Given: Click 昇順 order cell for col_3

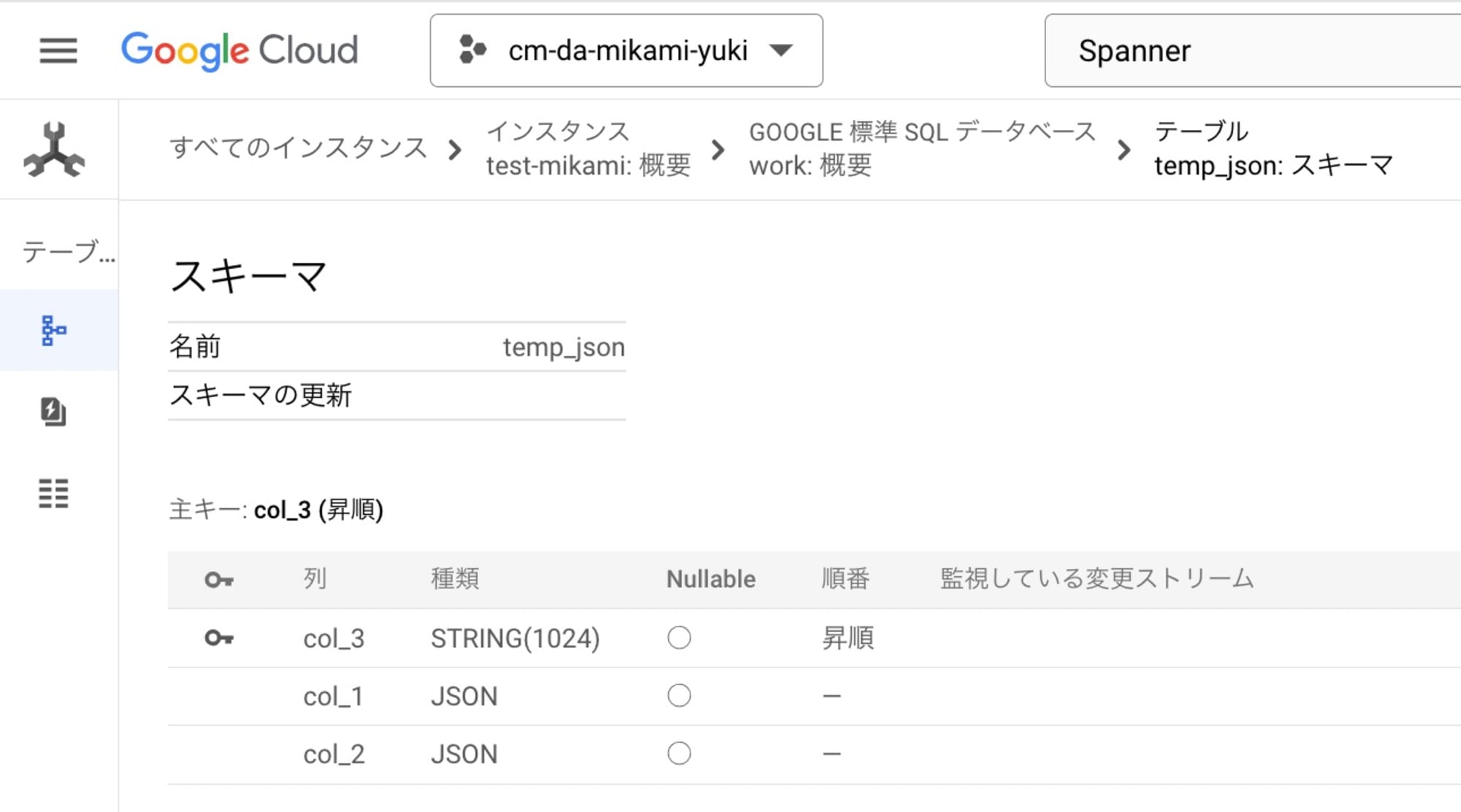Looking at the screenshot, I should pos(848,638).
